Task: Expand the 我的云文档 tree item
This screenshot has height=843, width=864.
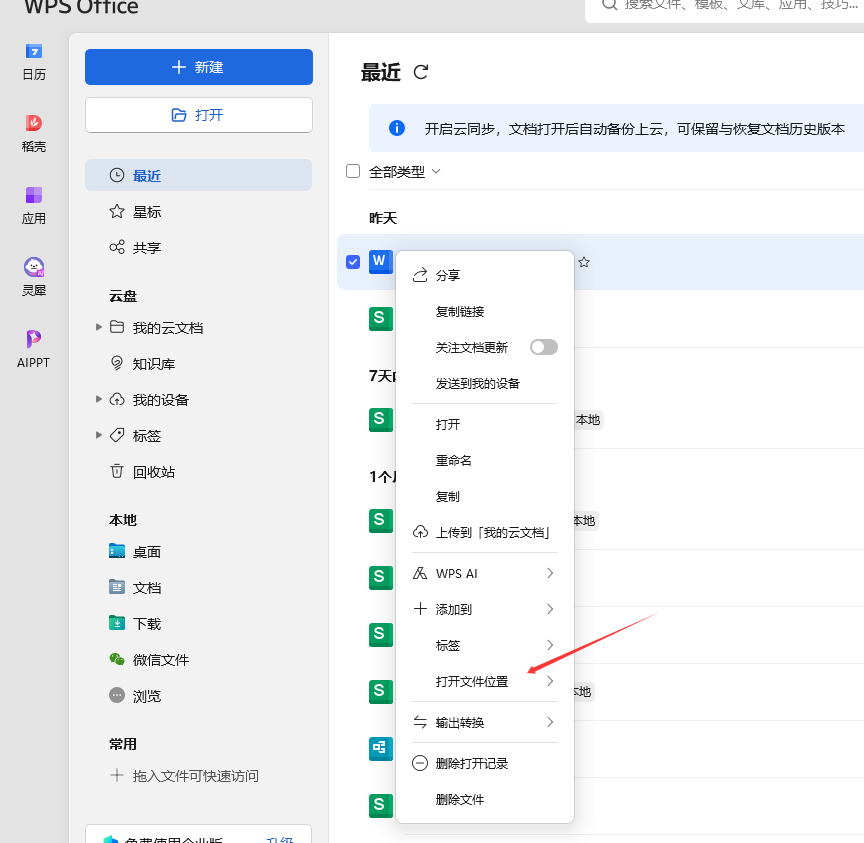Action: coord(98,326)
